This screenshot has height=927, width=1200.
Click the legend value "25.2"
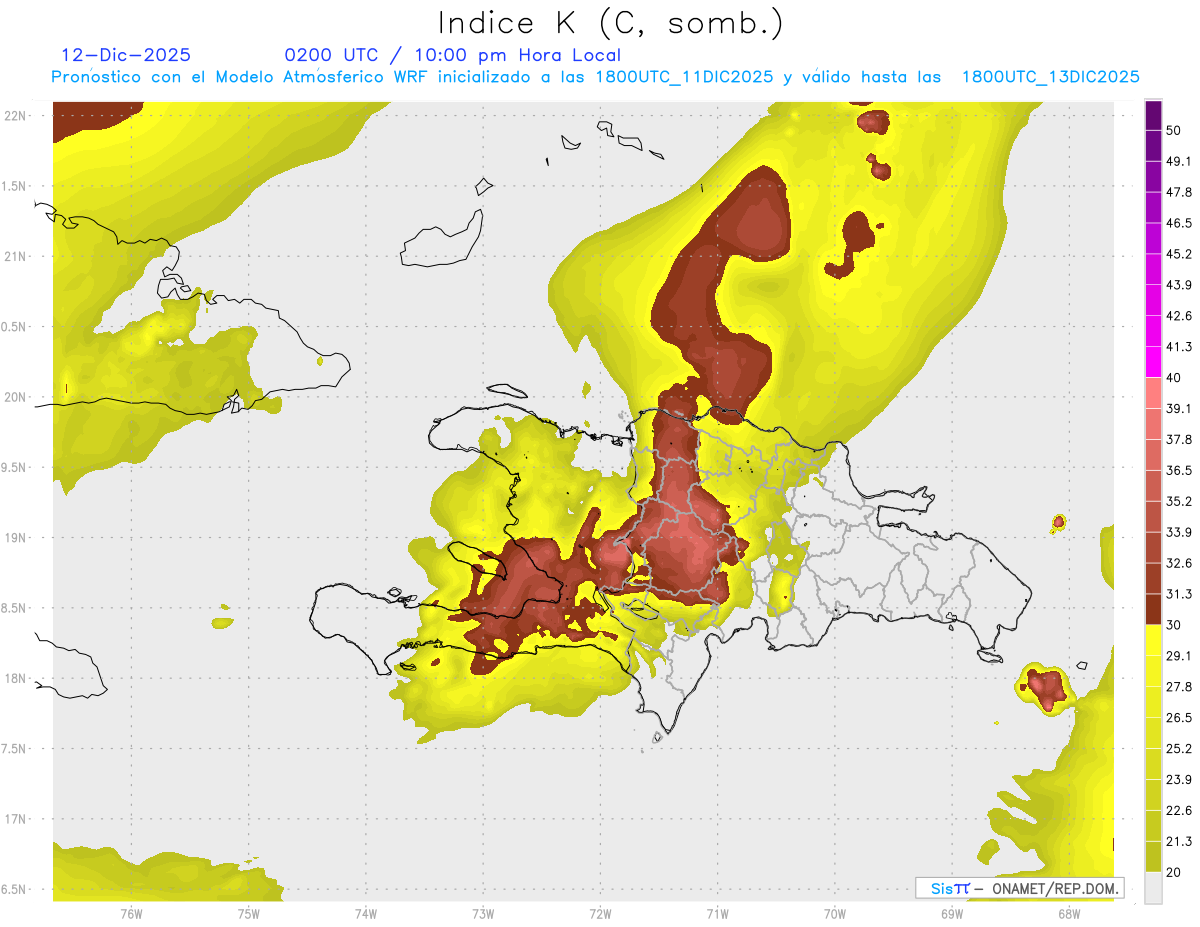[1179, 749]
